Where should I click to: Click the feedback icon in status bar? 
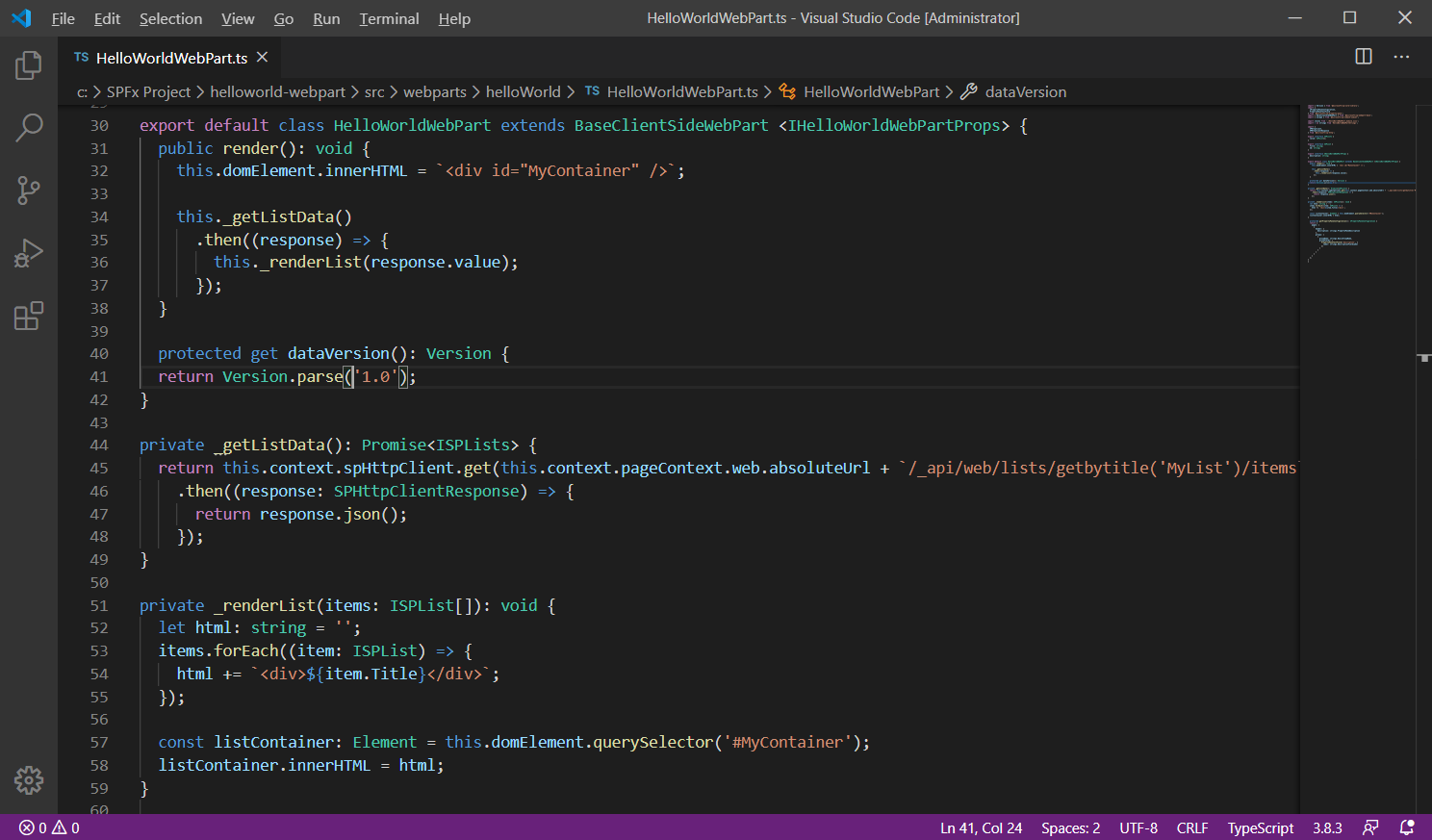1370,827
